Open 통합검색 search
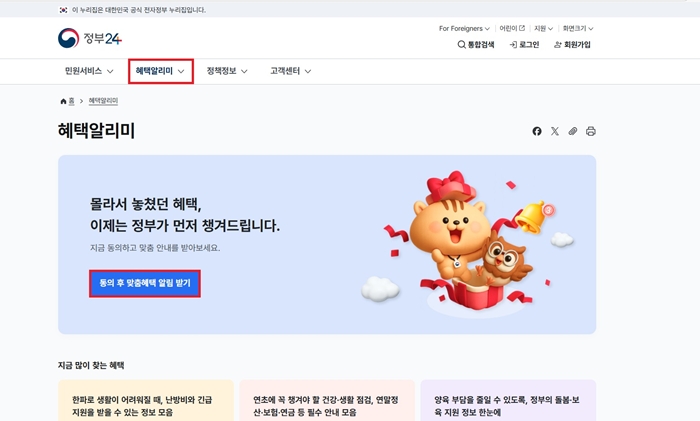700x421 pixels. coord(476,45)
